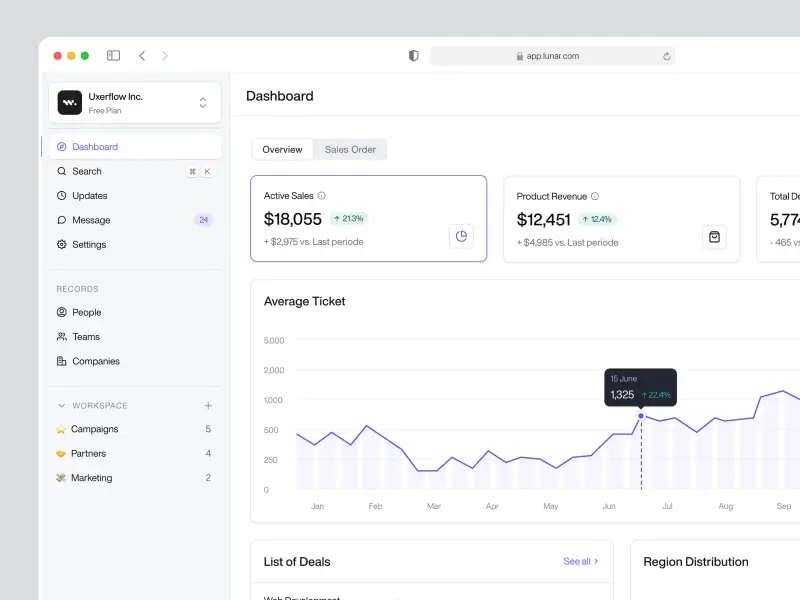
Task: Click the shopping bag icon in Product Revenue card
Action: [714, 237]
